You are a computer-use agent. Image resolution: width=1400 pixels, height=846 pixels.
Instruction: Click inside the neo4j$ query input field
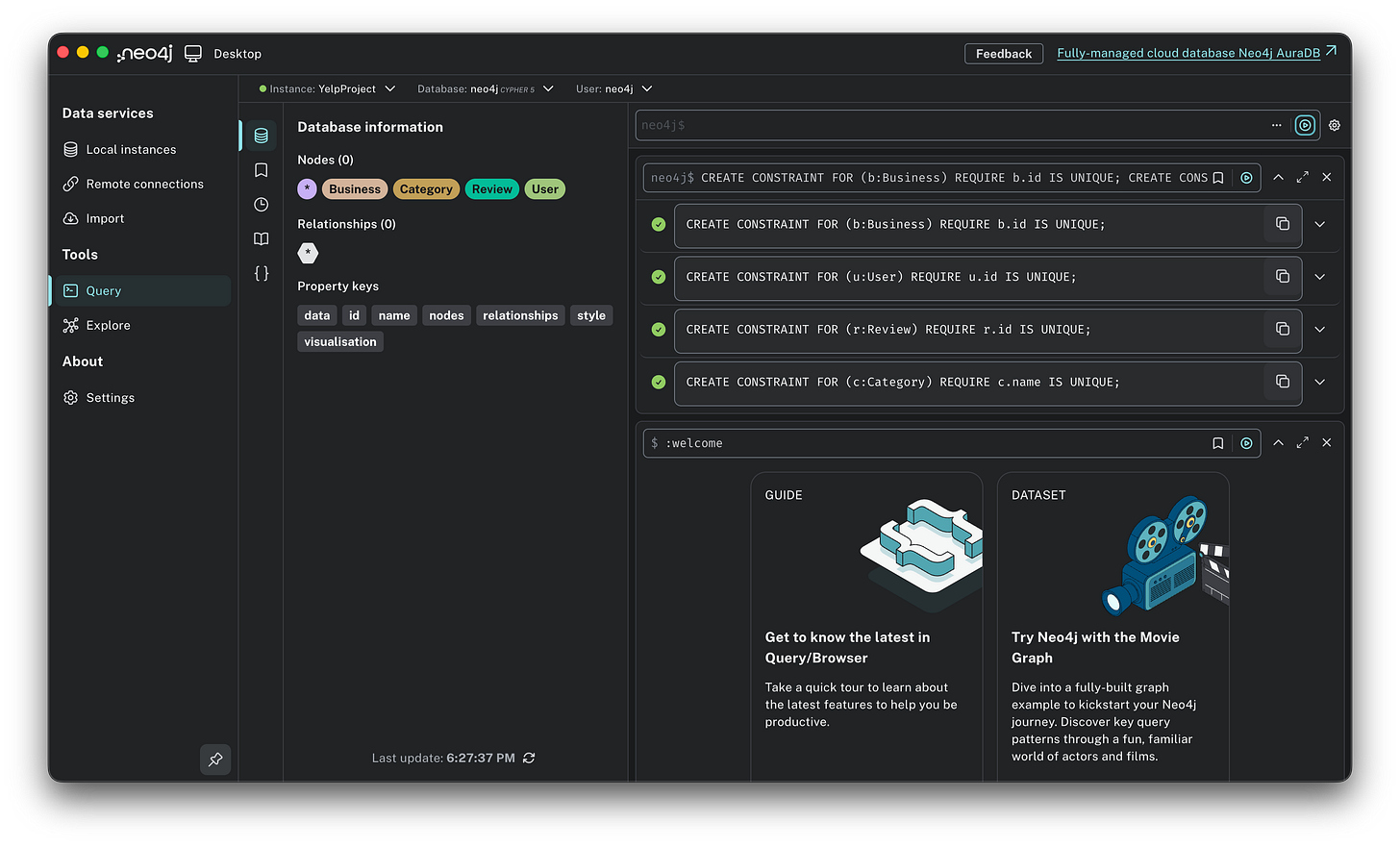tap(952, 125)
